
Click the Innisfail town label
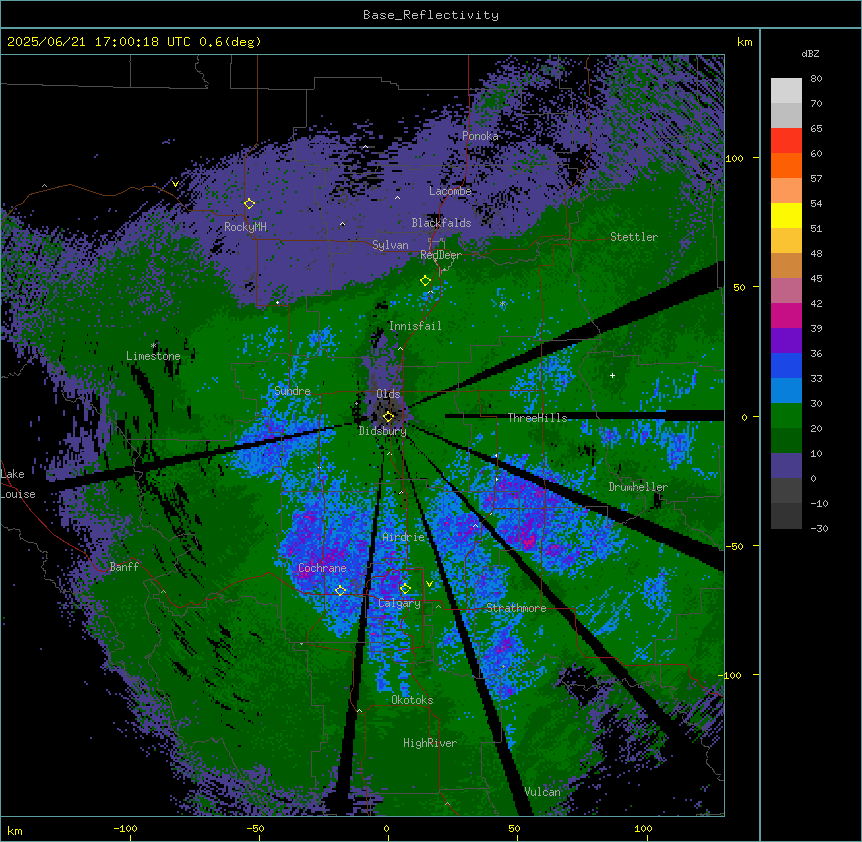pos(415,326)
